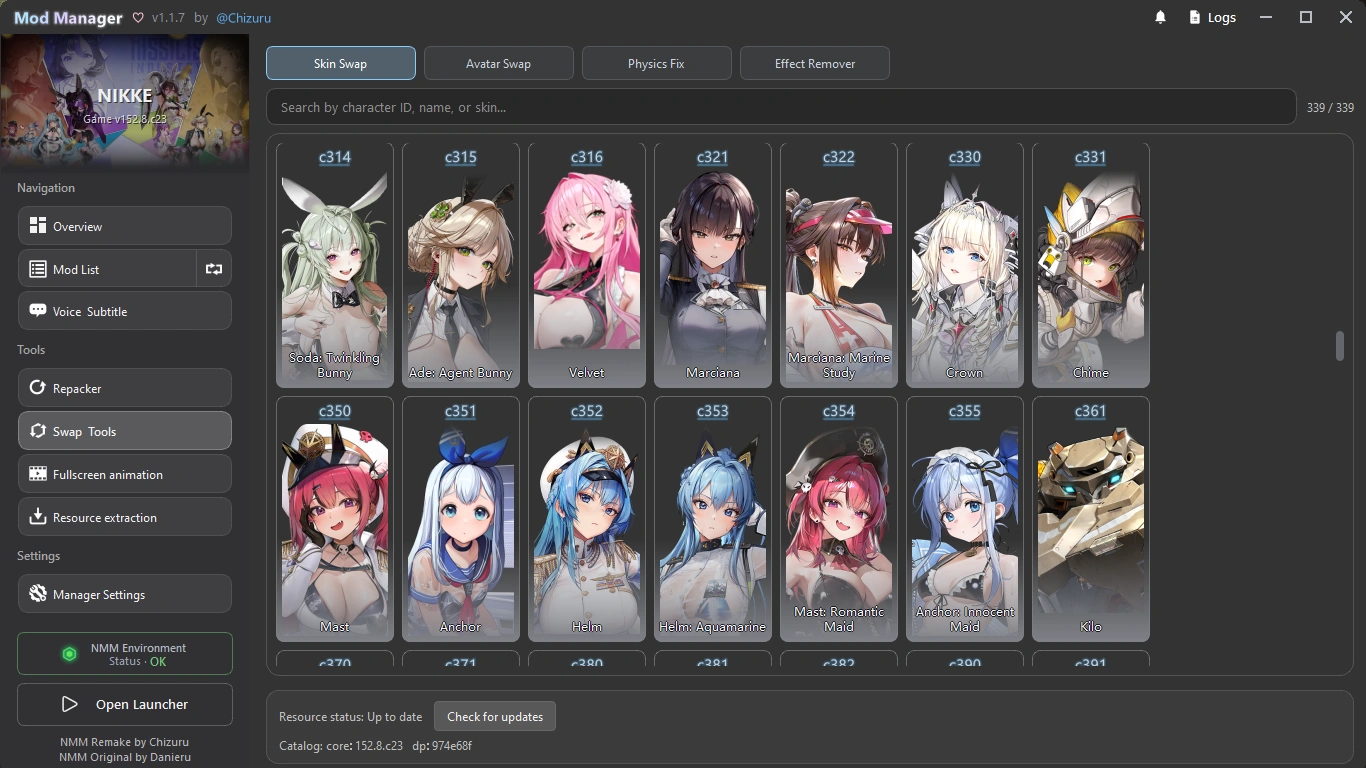Click the Resource extraction download icon
This screenshot has height=768, width=1366.
coord(38,517)
